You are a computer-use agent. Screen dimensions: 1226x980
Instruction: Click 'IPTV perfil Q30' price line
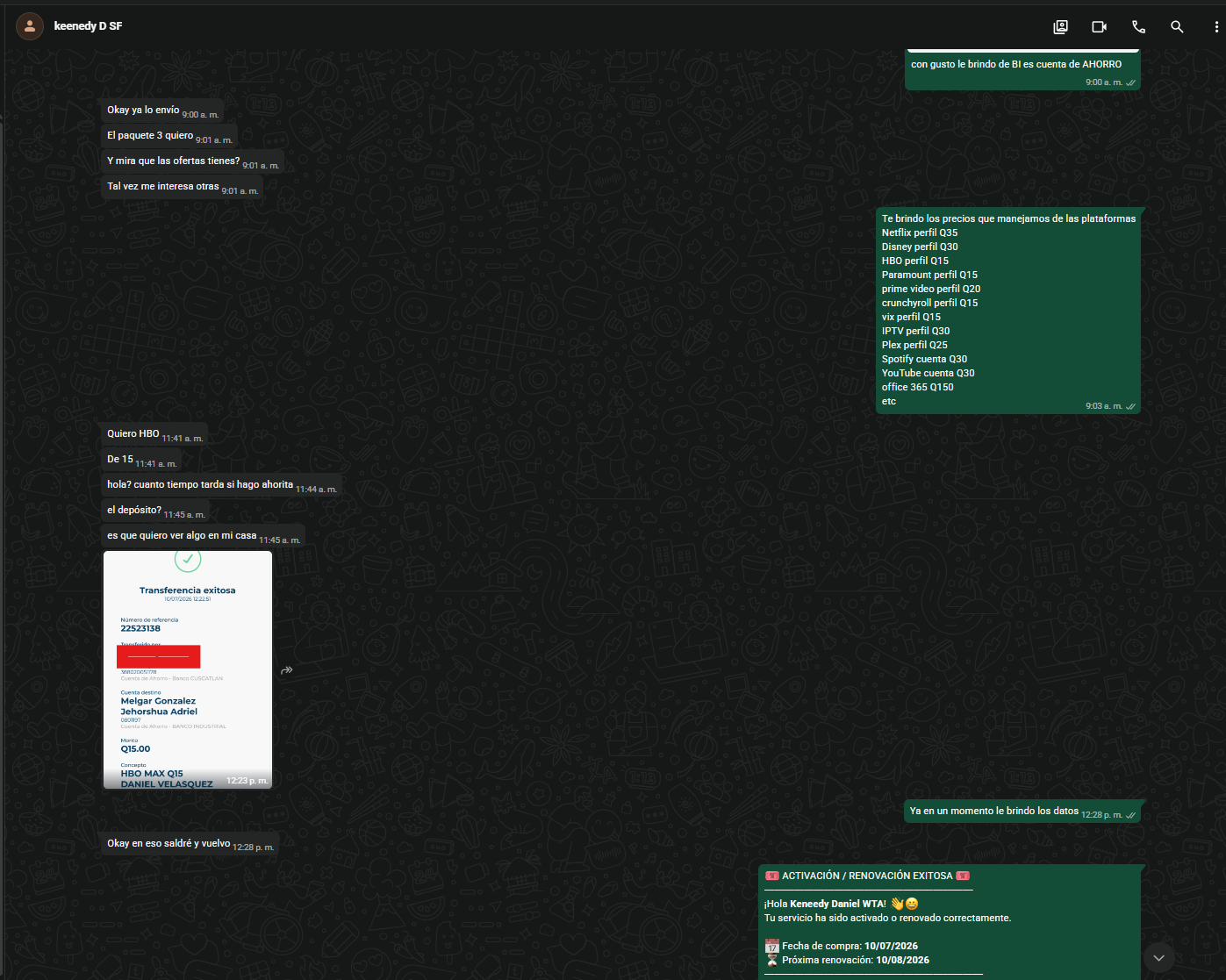pyautogui.click(x=915, y=331)
